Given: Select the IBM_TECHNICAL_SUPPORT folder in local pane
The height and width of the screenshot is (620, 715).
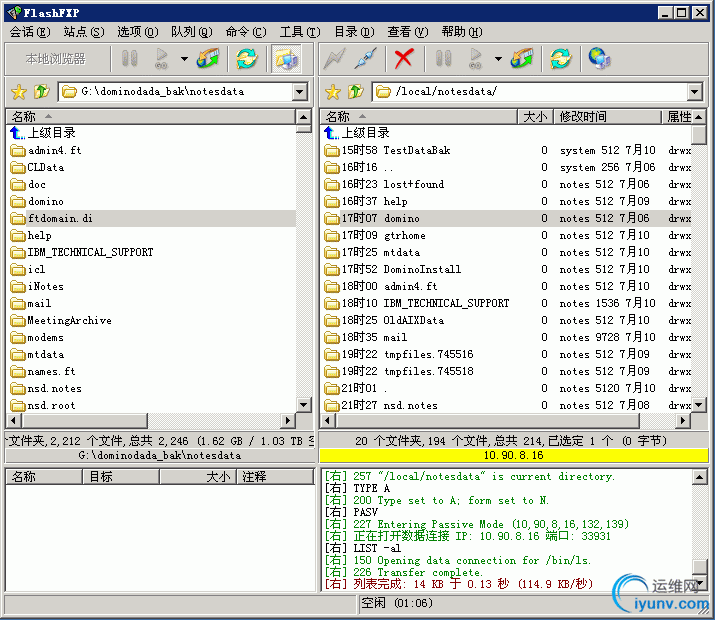Looking at the screenshot, I should [90, 252].
